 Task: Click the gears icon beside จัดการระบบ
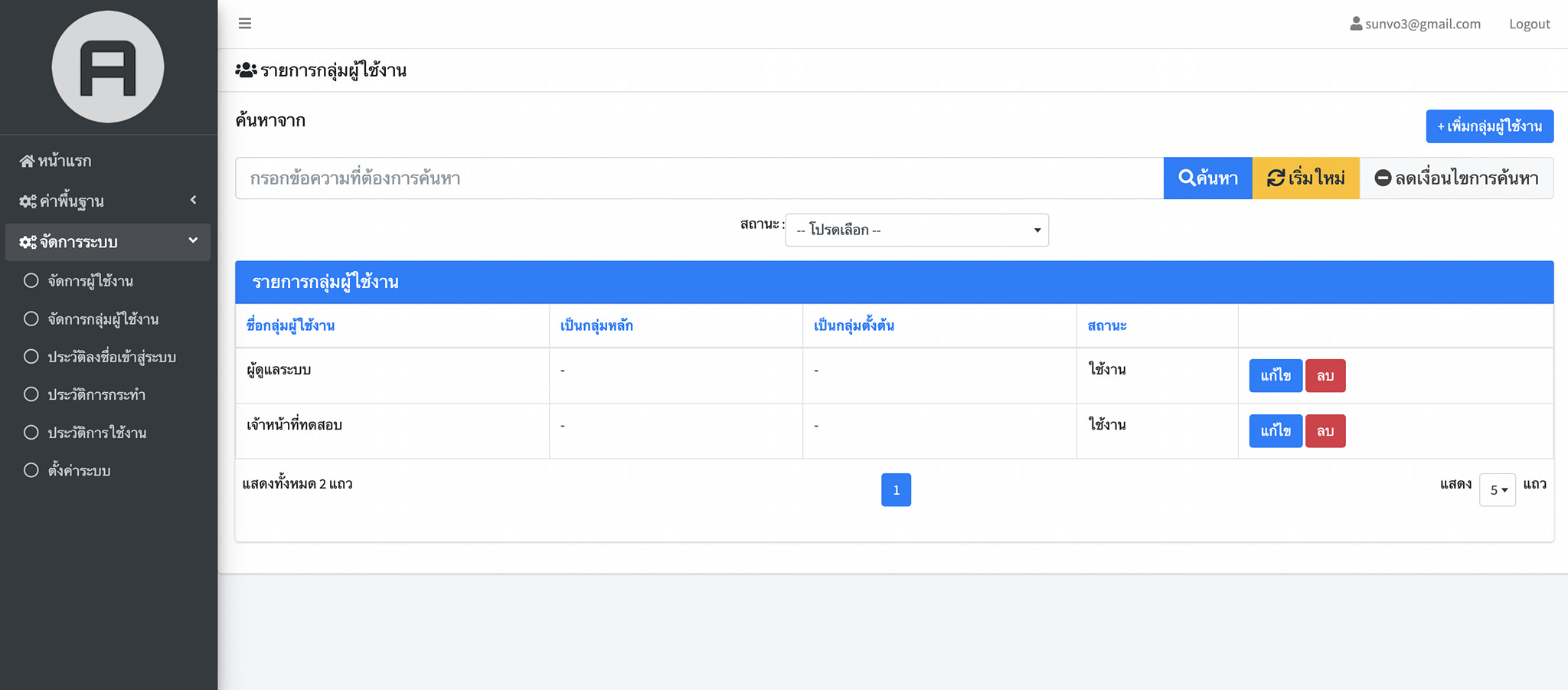(x=28, y=242)
